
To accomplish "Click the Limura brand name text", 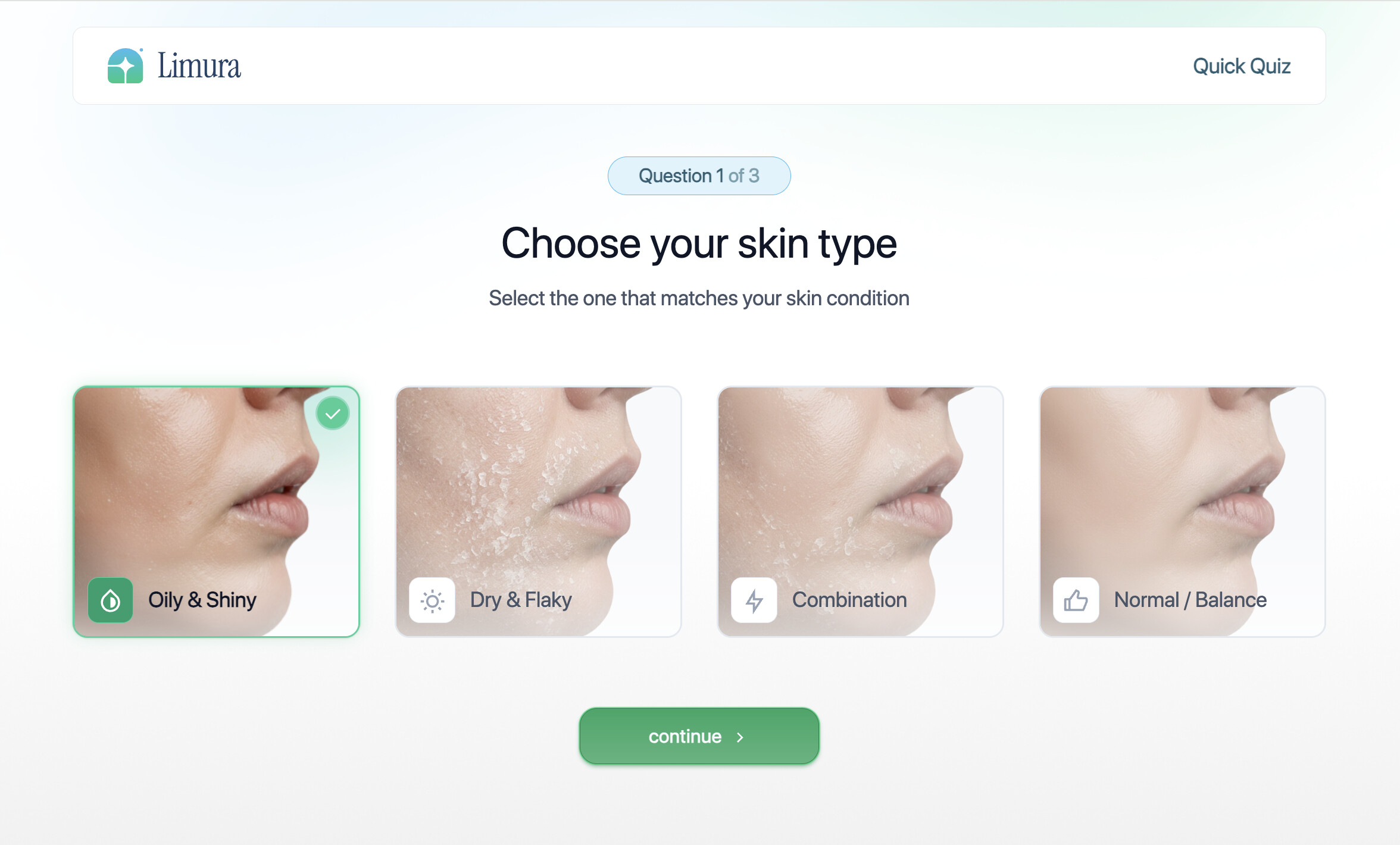I will [199, 65].
